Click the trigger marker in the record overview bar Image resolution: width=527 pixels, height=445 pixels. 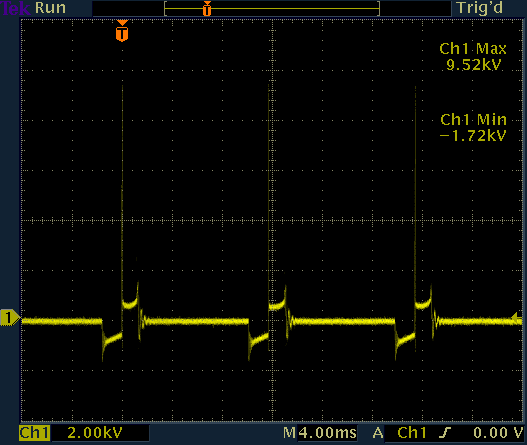coord(207,8)
